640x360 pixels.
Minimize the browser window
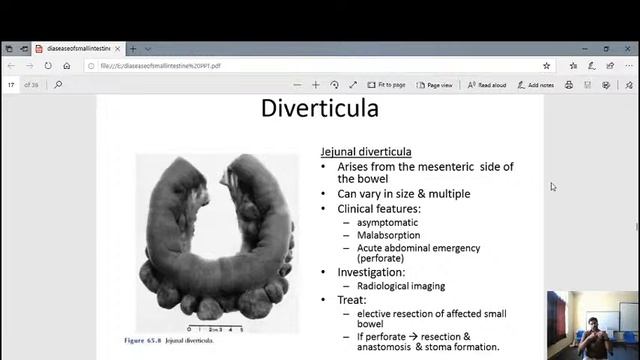[x=585, y=49]
